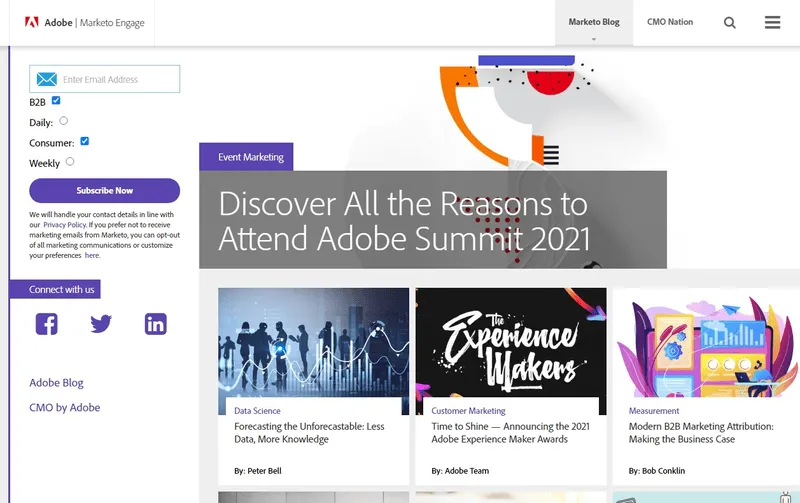Open the crowd forecasting article thumbnail

pyautogui.click(x=314, y=343)
